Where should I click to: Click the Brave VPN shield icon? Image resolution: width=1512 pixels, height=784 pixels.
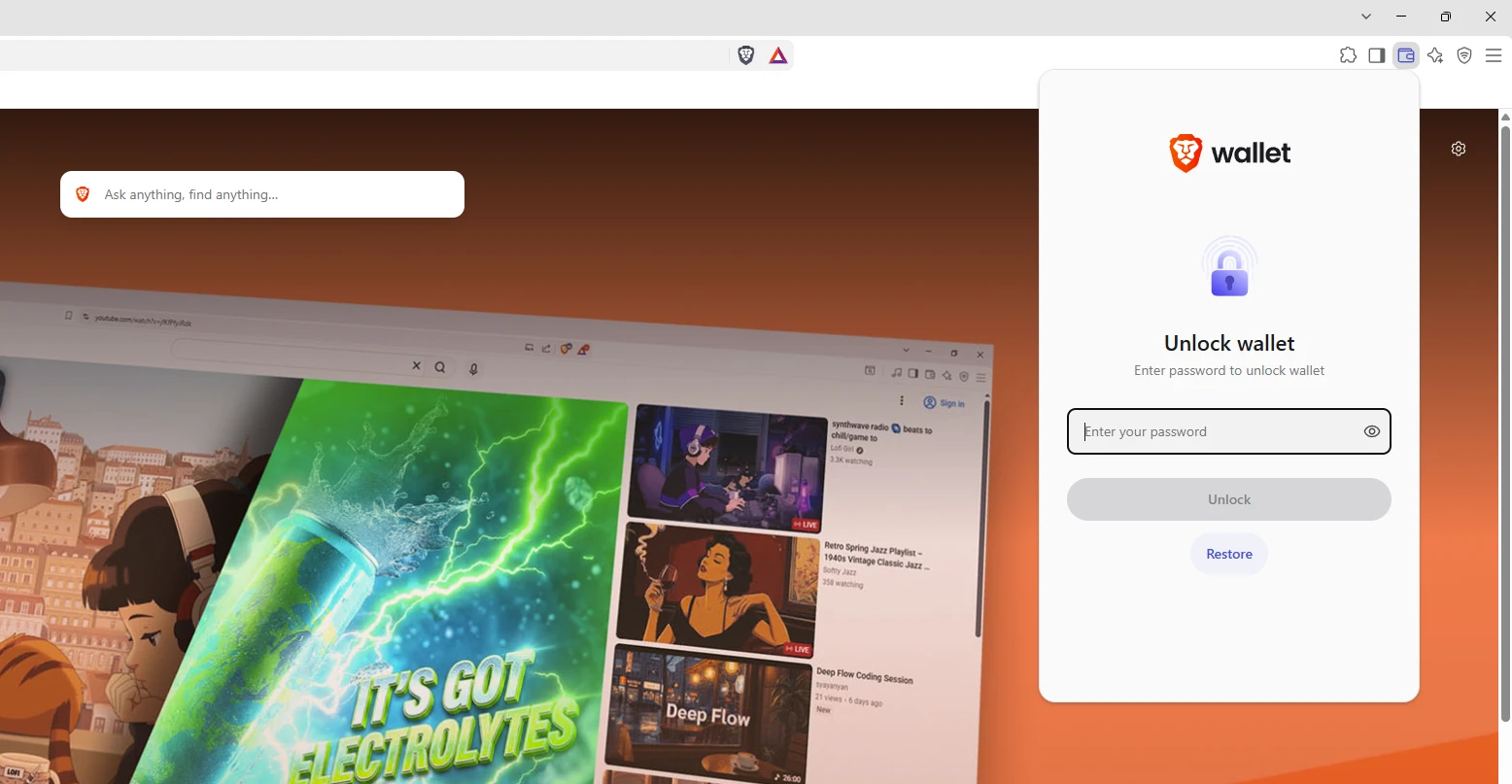[x=1464, y=55]
